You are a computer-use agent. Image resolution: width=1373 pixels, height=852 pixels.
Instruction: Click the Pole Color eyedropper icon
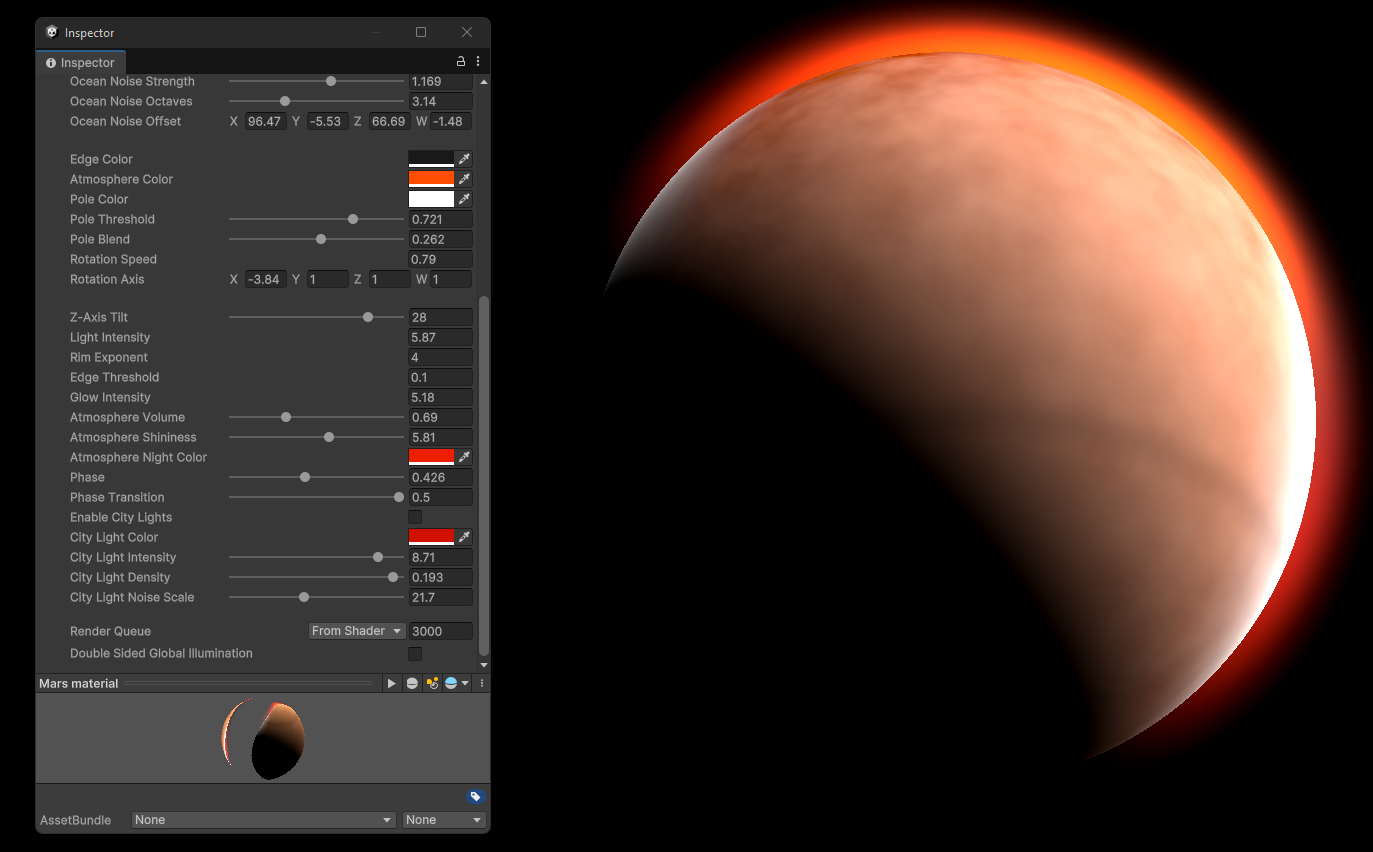pos(464,199)
